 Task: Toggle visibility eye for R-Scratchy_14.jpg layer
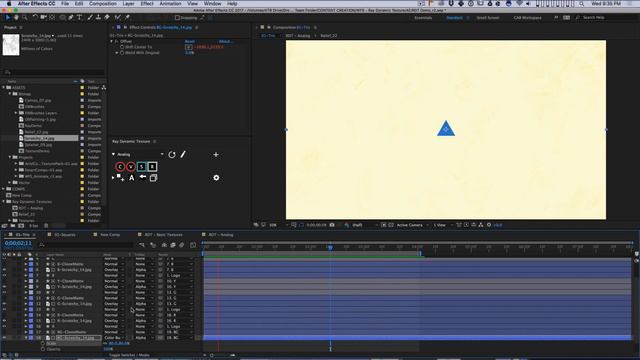click(x=4, y=321)
